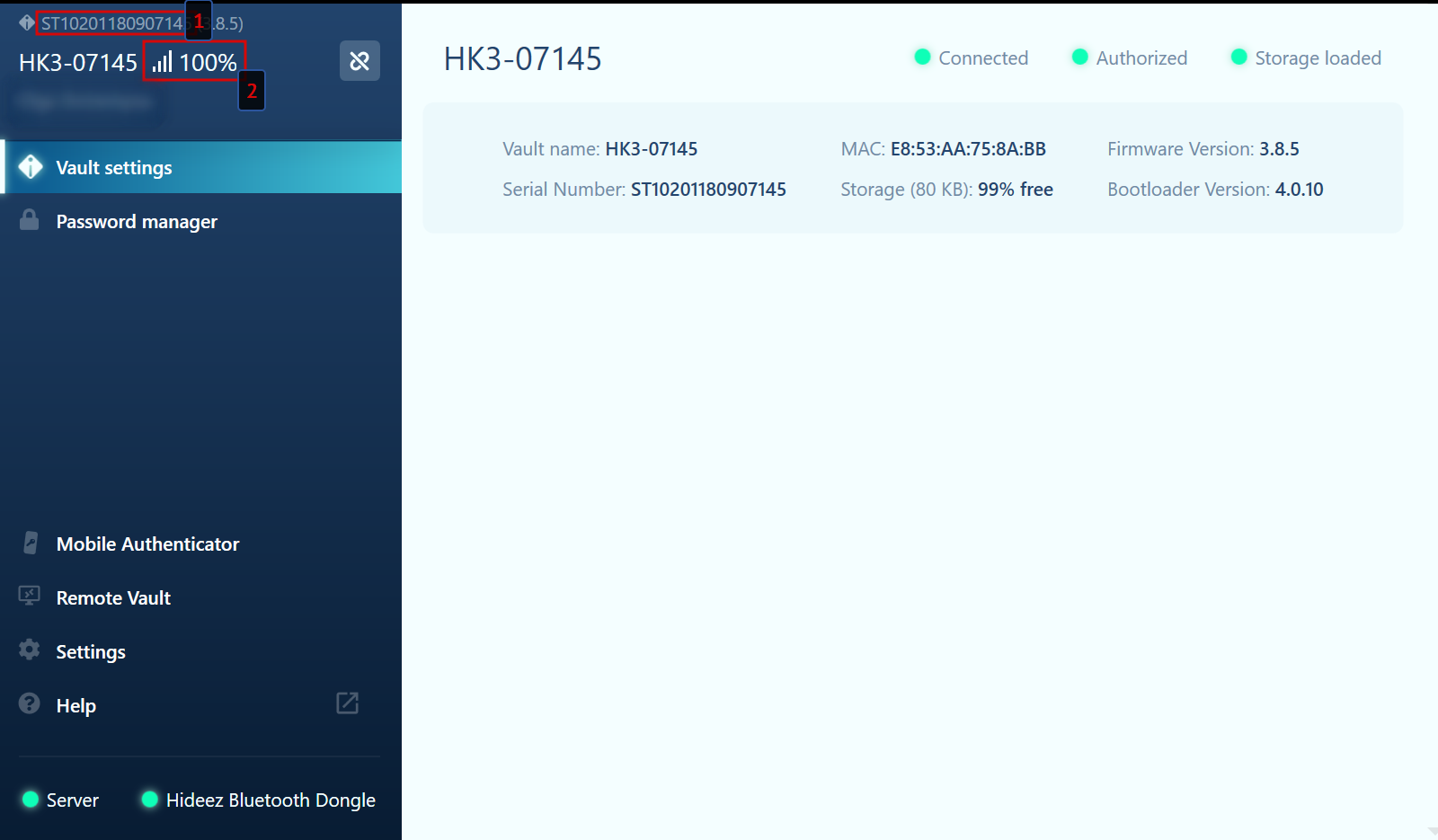The image size is (1438, 840).
Task: Click the 100% battery level indicator
Action: tap(207, 61)
